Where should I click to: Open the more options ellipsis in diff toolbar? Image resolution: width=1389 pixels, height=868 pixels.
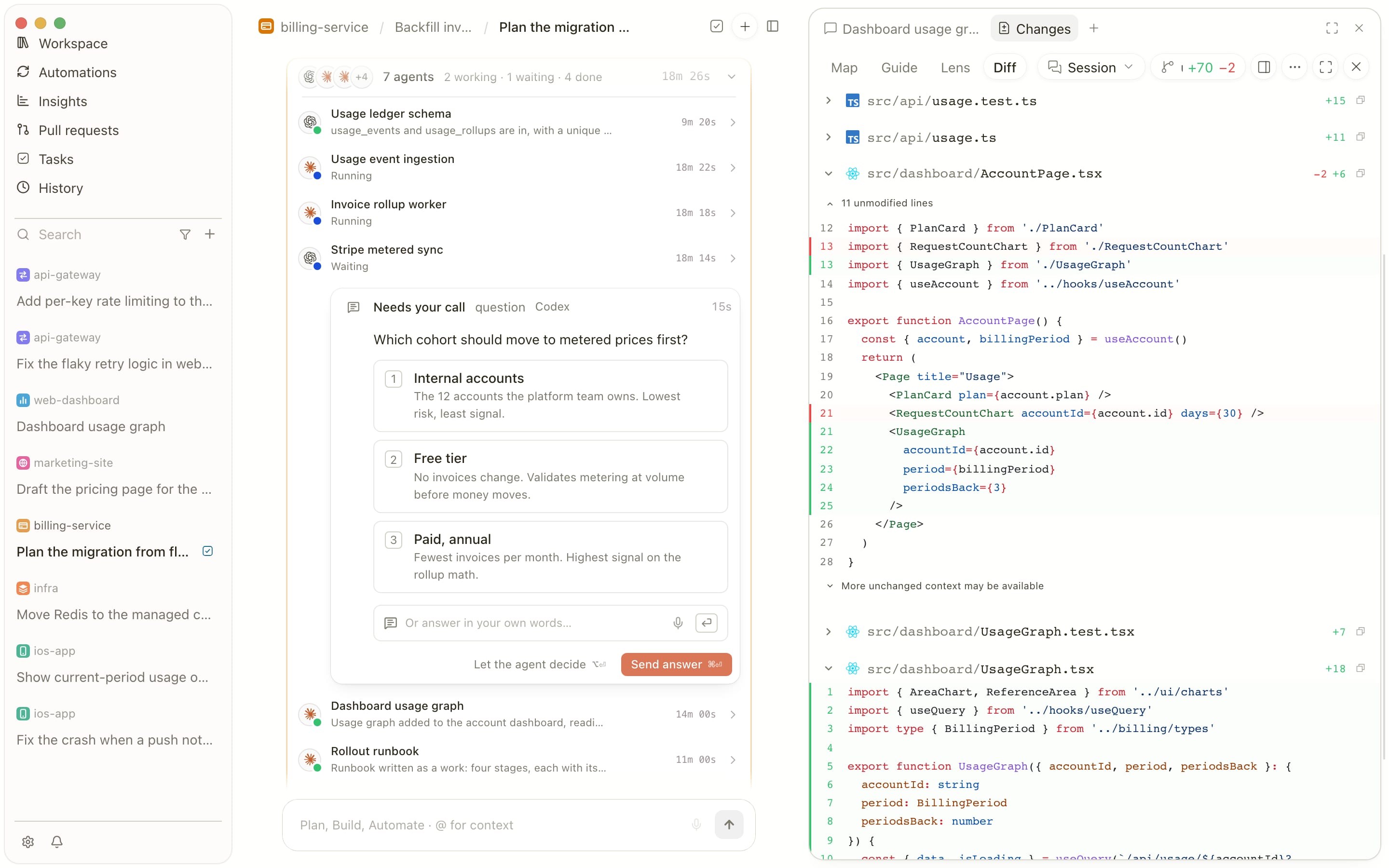1295,67
